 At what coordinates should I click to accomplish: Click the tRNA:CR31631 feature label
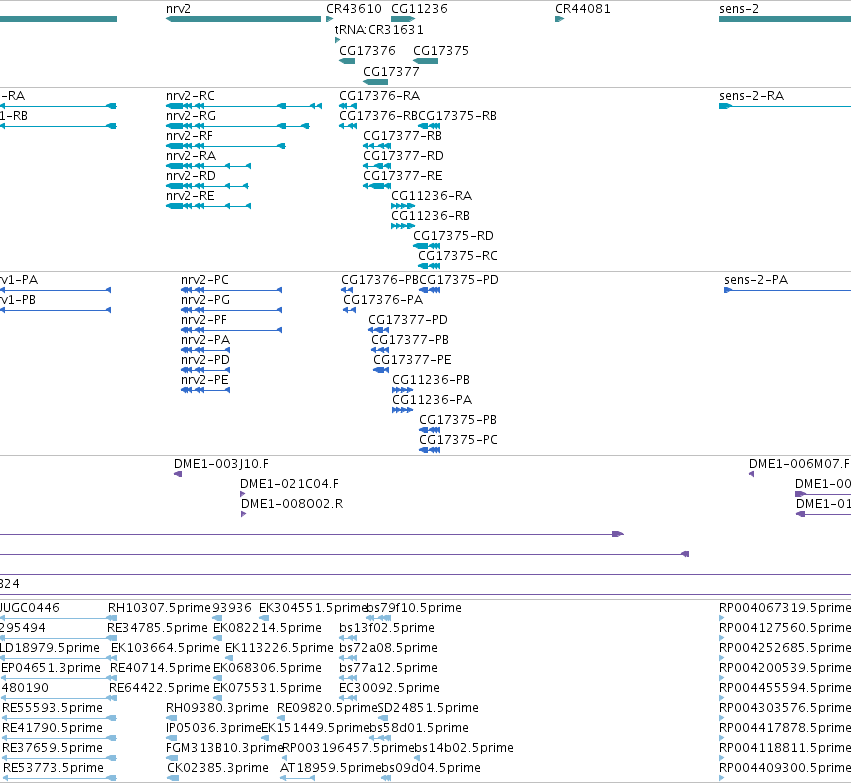(379, 30)
